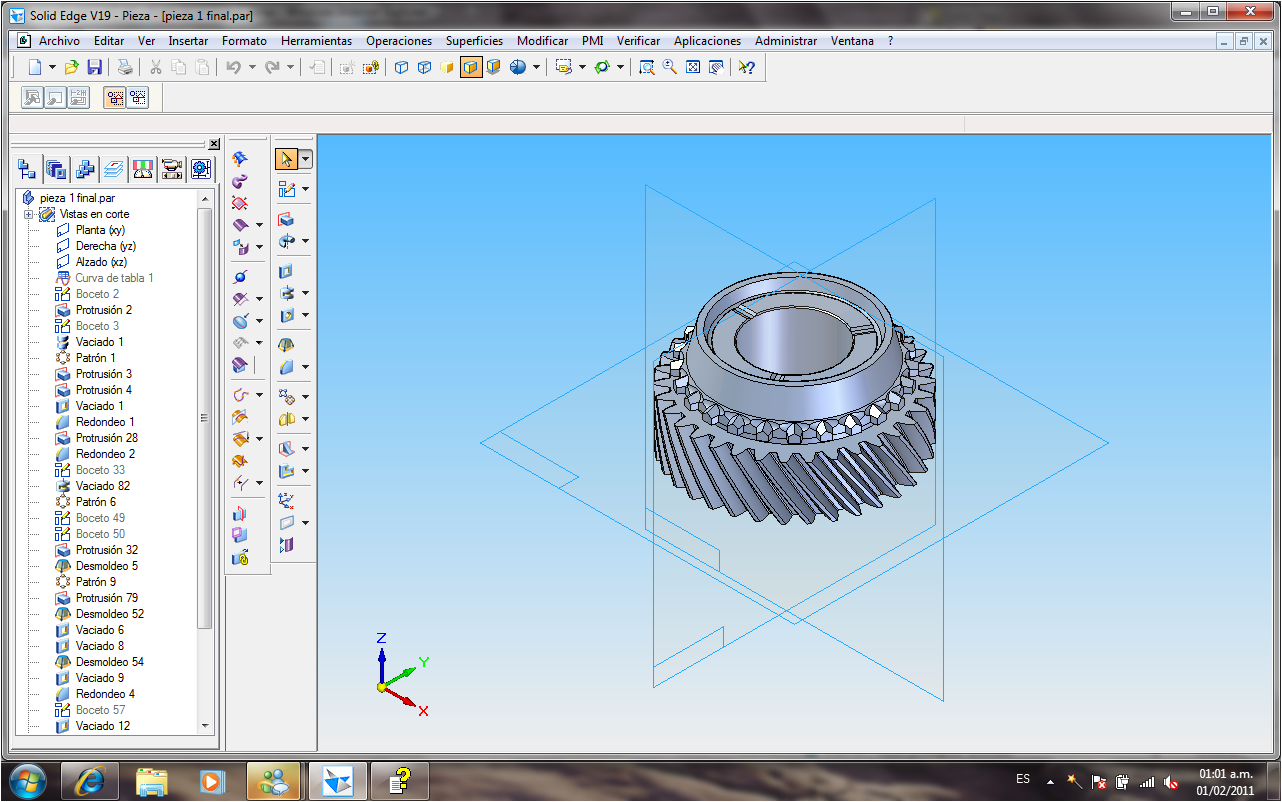Click the Revolved Protrusion icon

pyautogui.click(x=287, y=241)
